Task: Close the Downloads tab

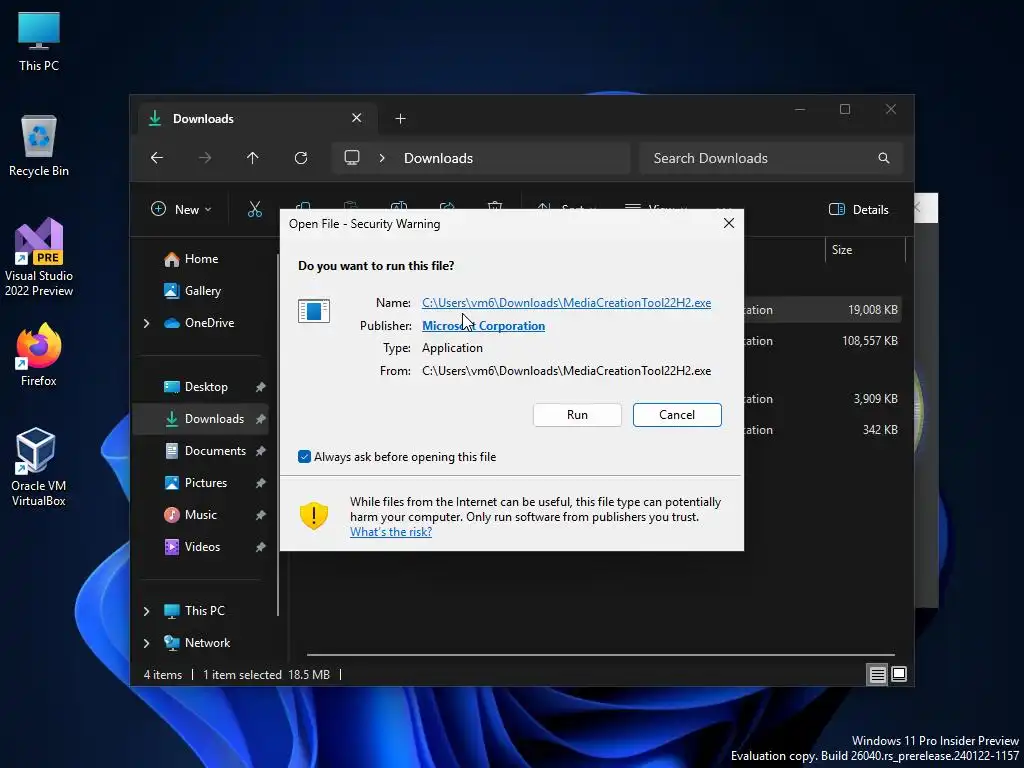Action: point(357,118)
